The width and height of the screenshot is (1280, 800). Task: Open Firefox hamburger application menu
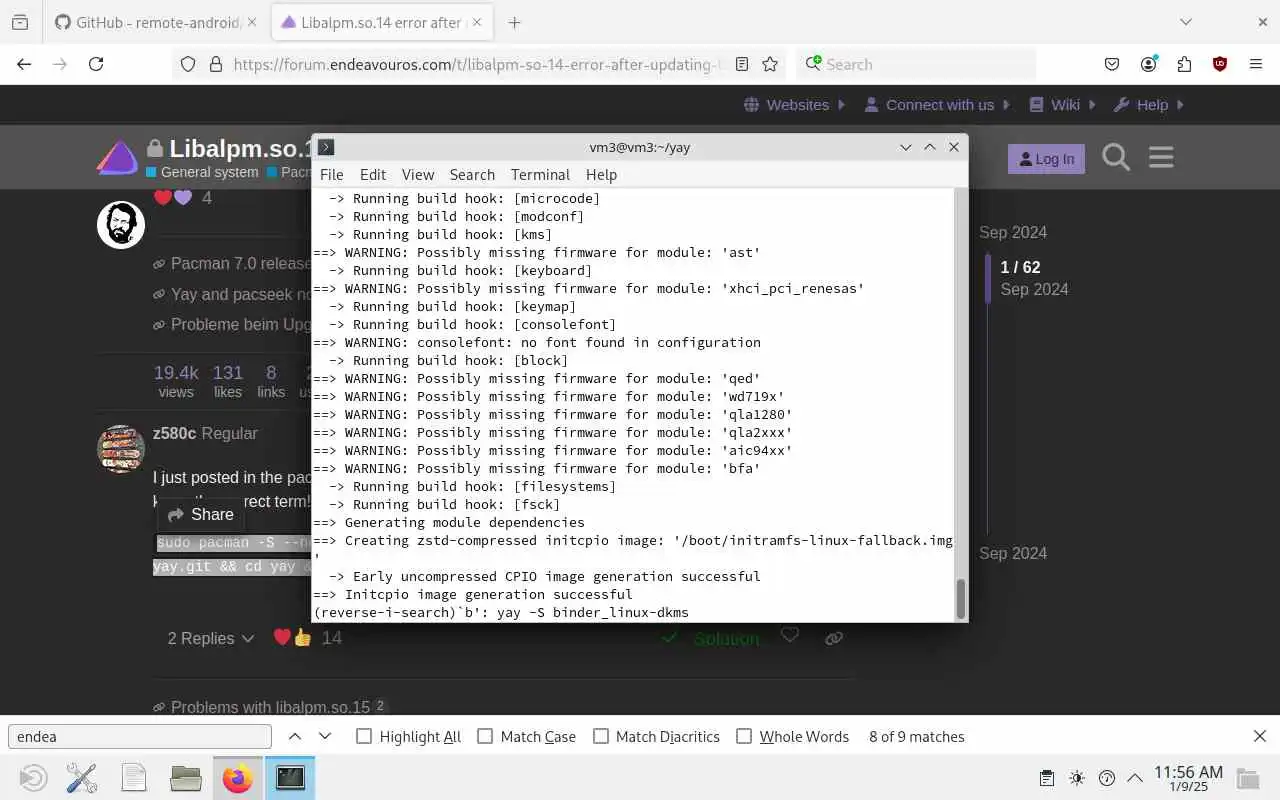(1256, 64)
